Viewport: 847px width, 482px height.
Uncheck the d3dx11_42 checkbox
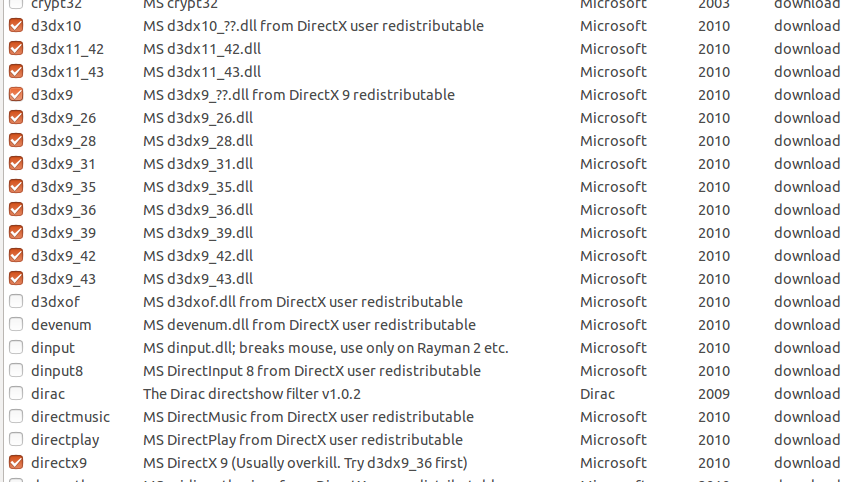[16, 49]
